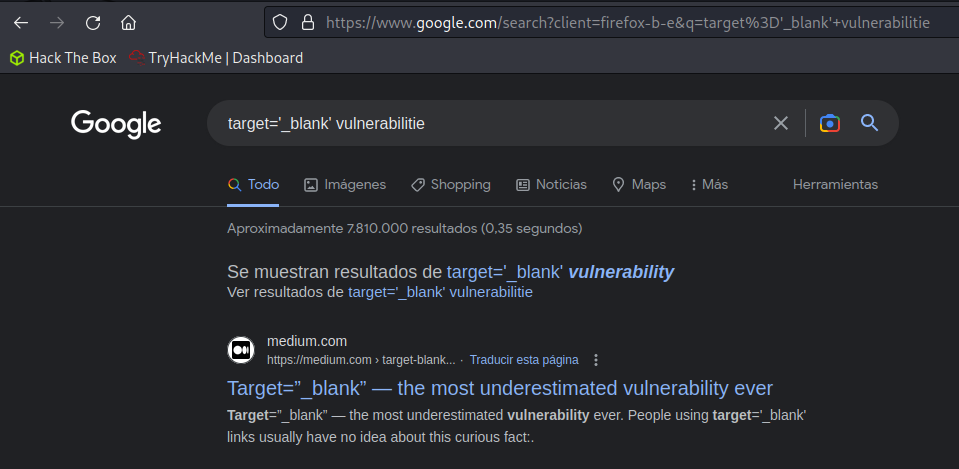959x469 pixels.
Task: Click the browser back arrow
Action: tap(21, 23)
